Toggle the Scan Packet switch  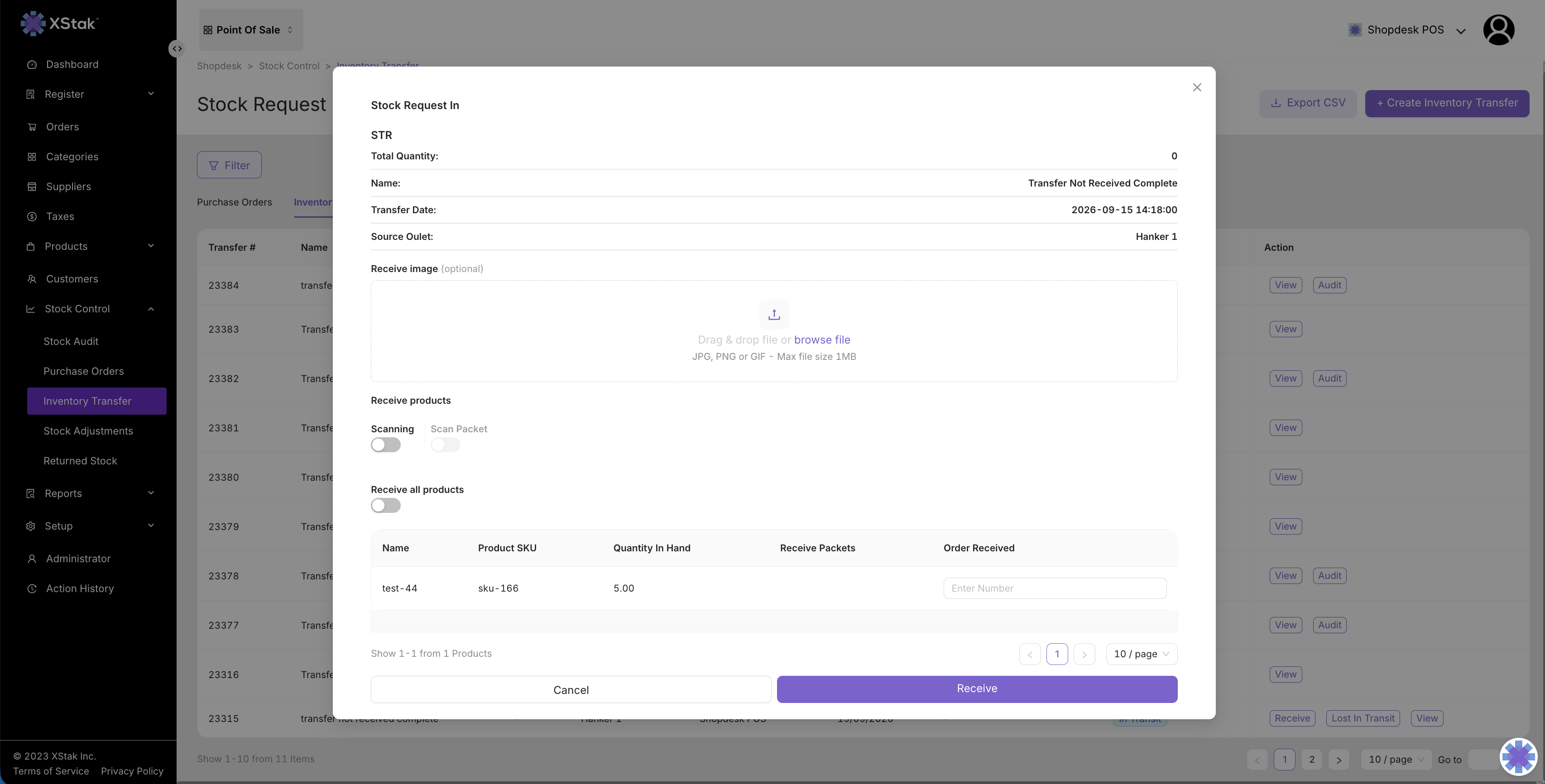[x=445, y=445]
